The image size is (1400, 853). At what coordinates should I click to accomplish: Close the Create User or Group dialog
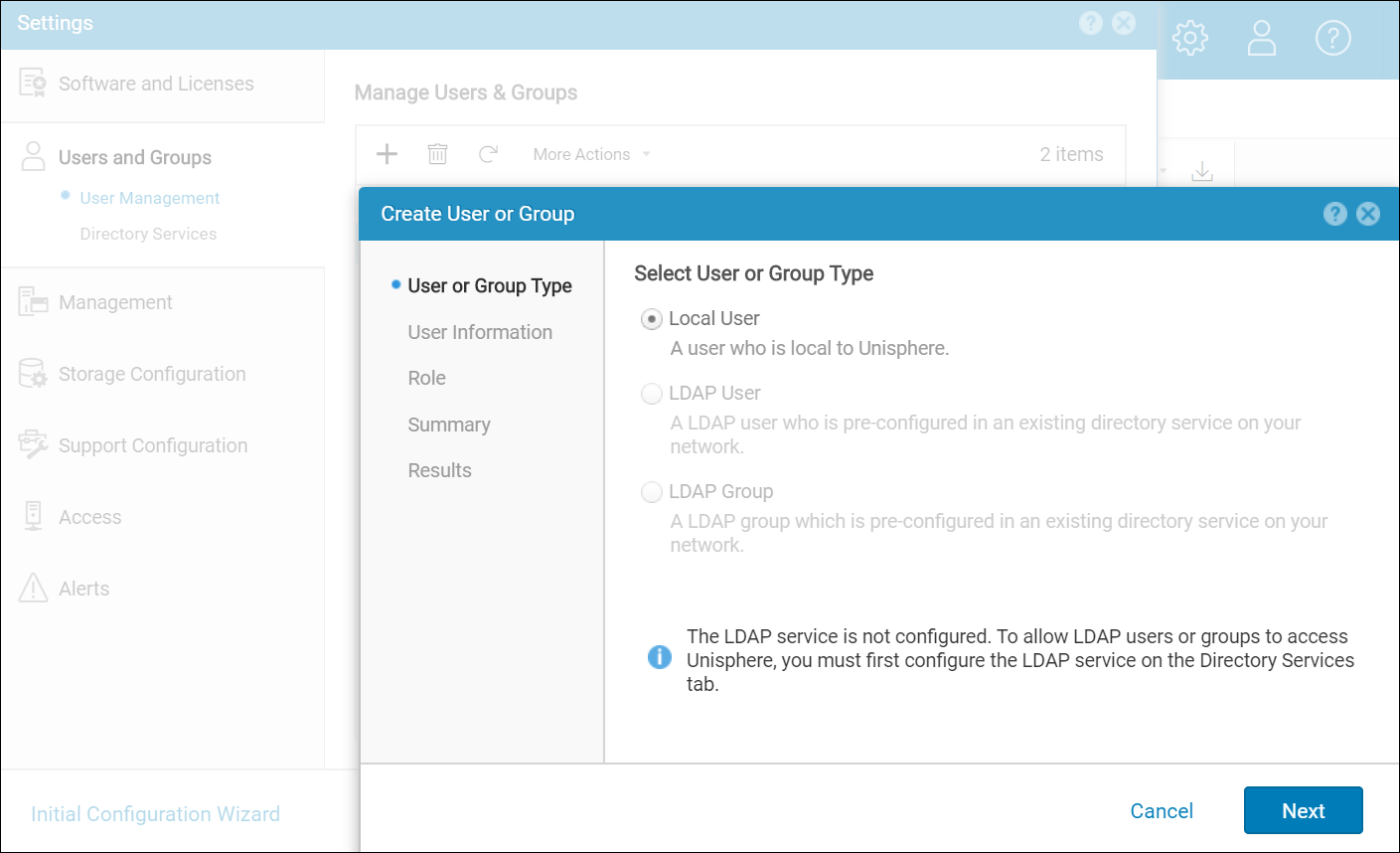[1368, 214]
